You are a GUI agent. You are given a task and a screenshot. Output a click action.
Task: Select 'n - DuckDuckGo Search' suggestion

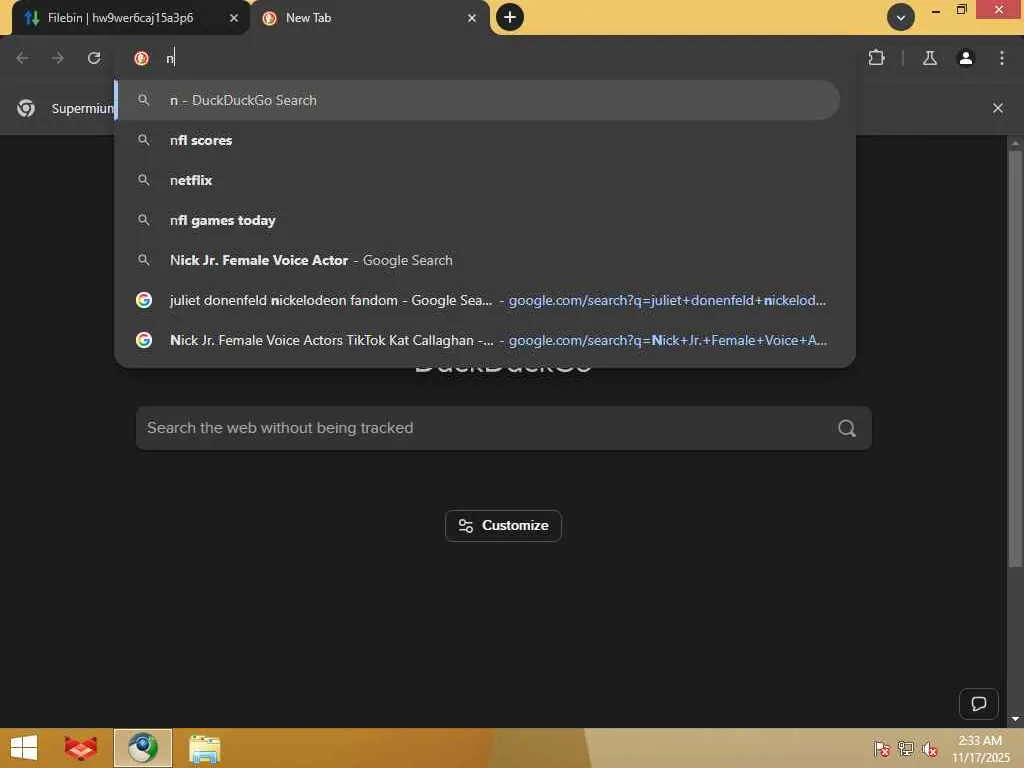coord(478,100)
